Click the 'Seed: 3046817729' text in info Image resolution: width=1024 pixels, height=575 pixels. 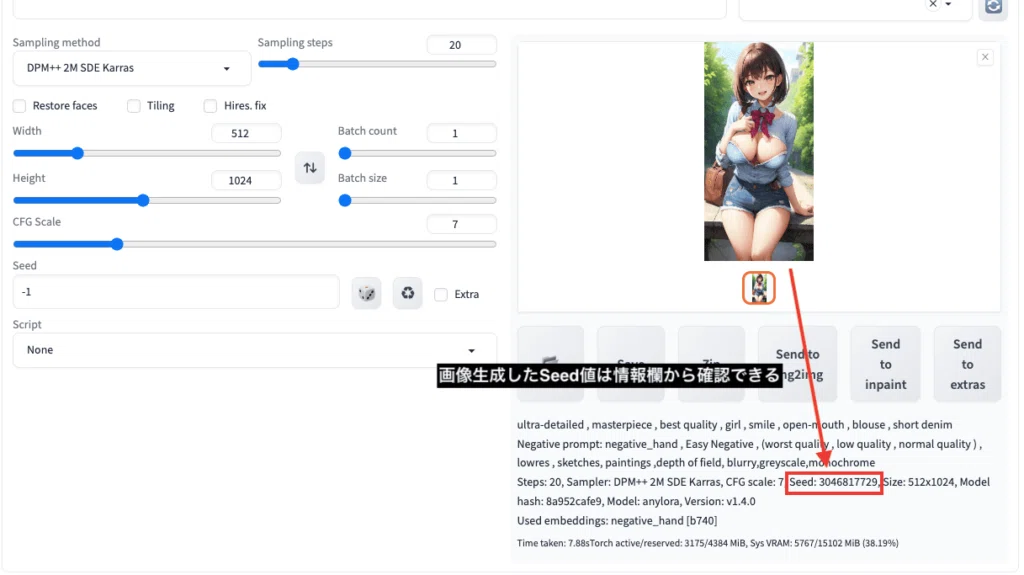[833, 482]
